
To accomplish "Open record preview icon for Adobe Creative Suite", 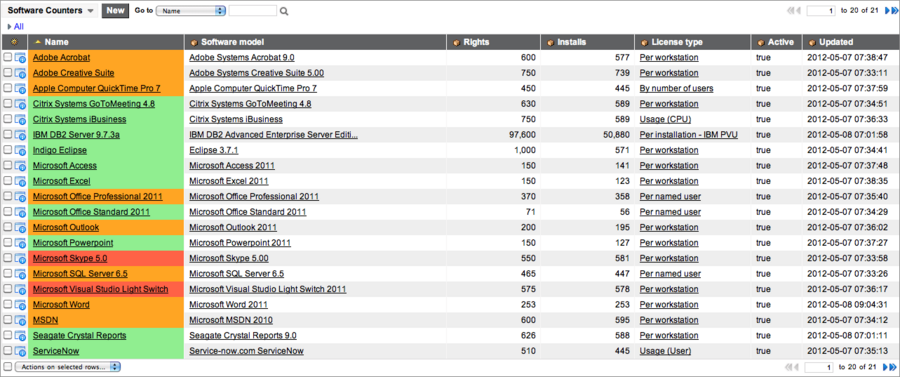I will 20,73.
